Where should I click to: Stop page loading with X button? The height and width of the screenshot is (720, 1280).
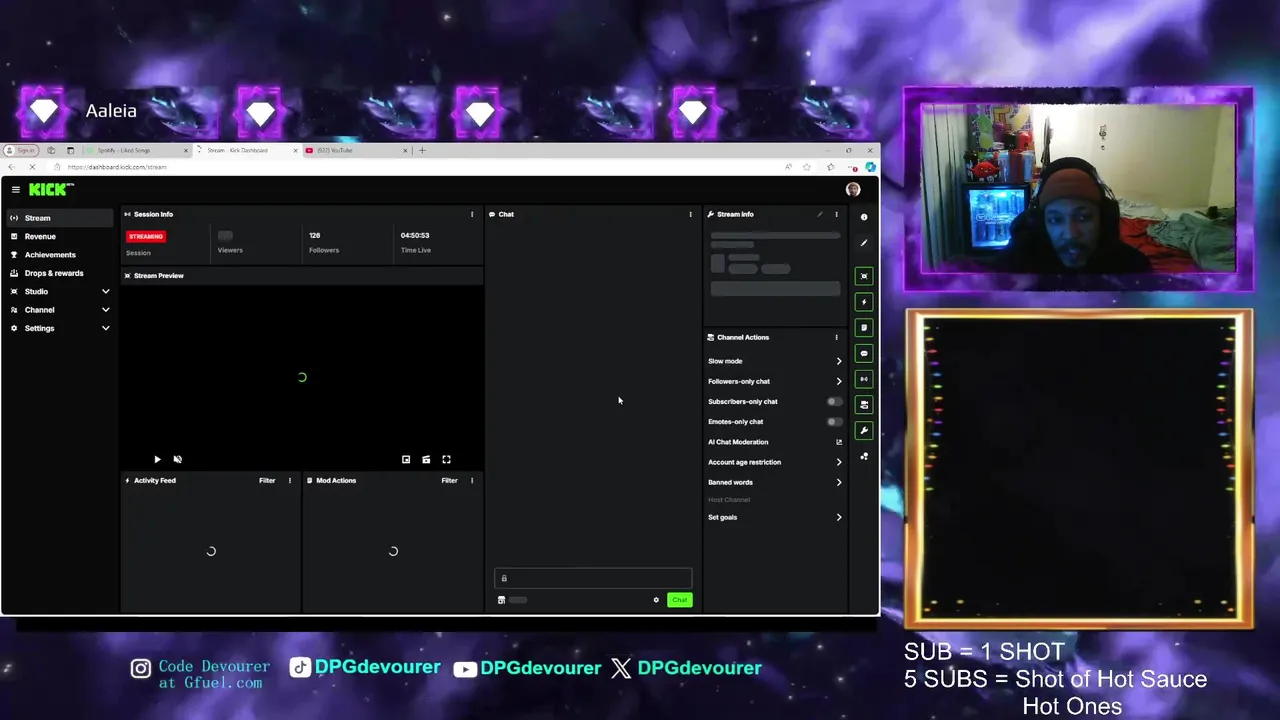point(33,167)
